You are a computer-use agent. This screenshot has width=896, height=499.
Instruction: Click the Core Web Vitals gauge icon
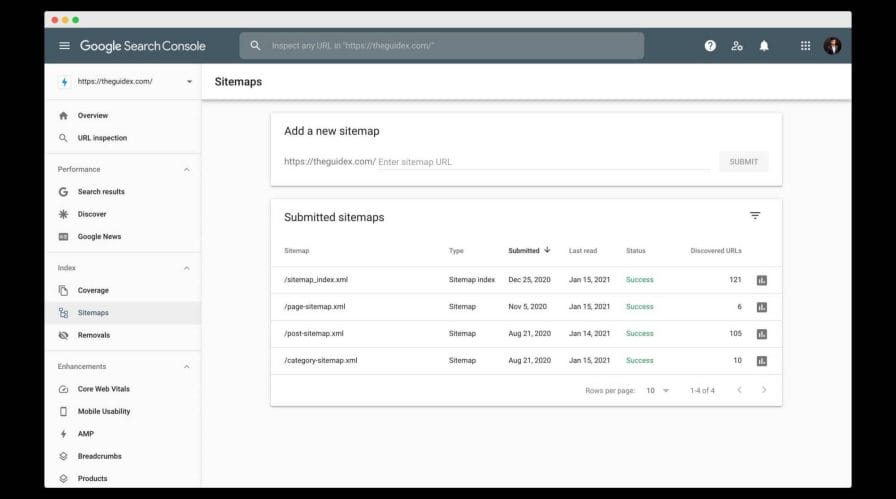(63, 389)
